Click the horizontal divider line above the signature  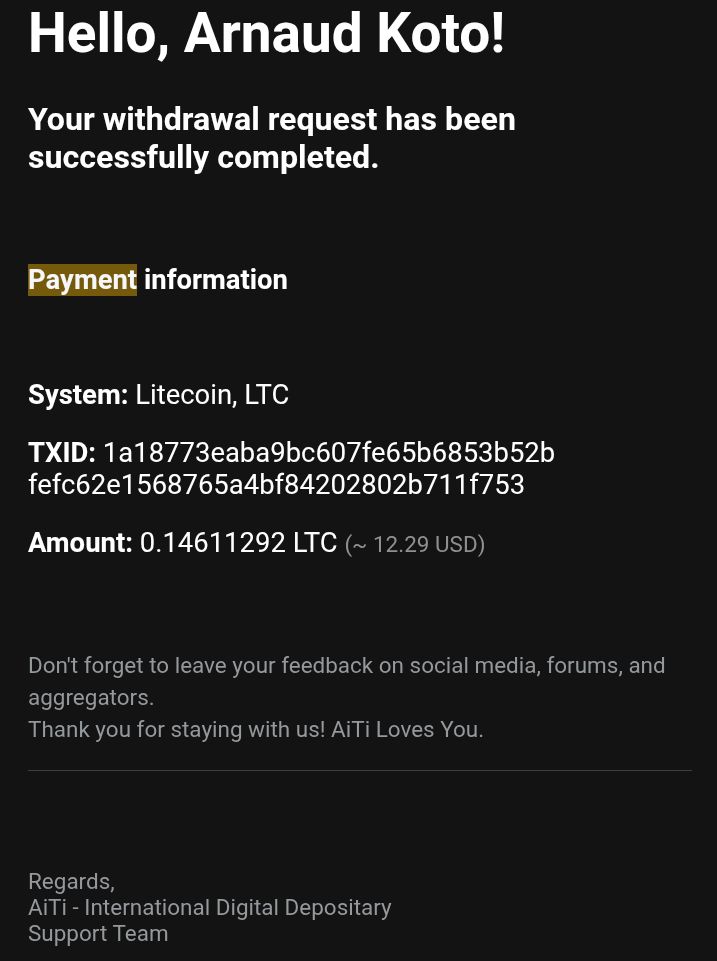359,771
